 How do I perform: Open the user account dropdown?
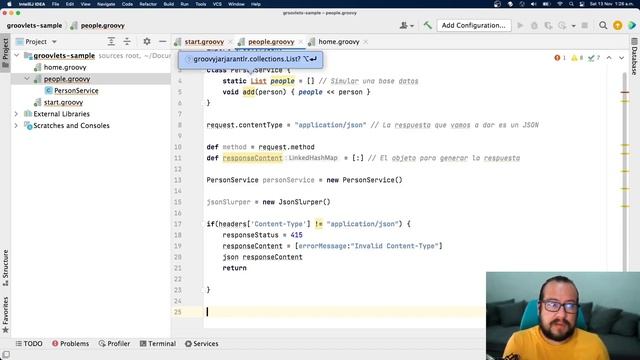click(x=407, y=25)
